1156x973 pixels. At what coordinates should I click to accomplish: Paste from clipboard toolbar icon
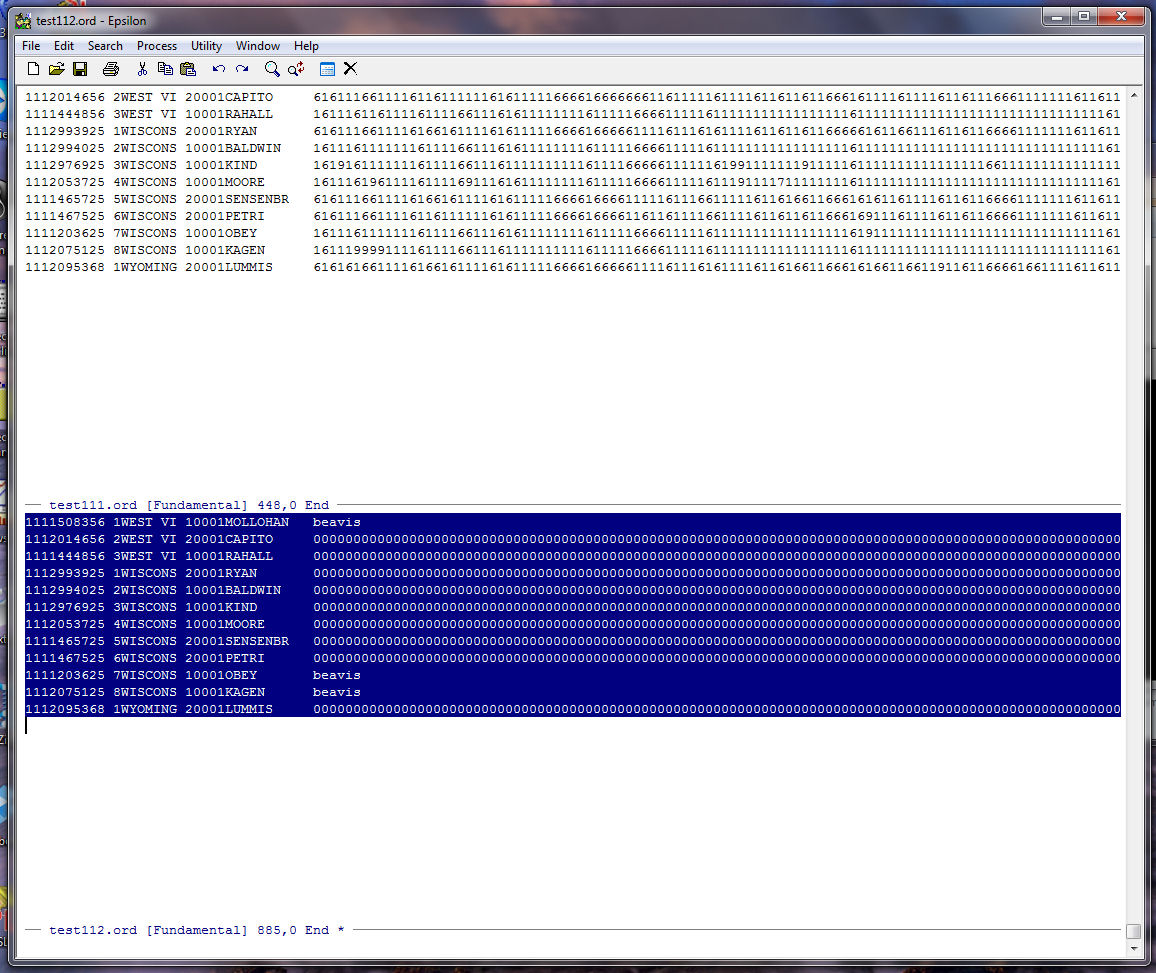pyautogui.click(x=188, y=69)
